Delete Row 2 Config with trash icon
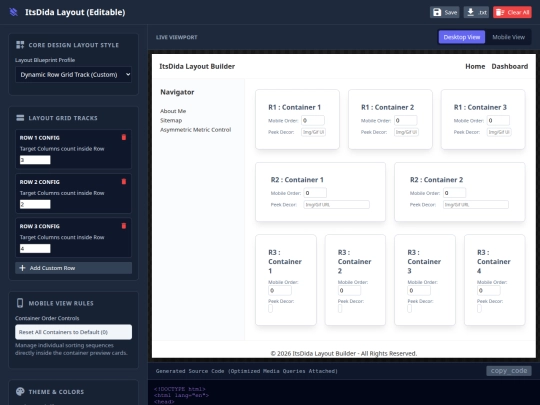The width and height of the screenshot is (540, 405). coord(124,181)
